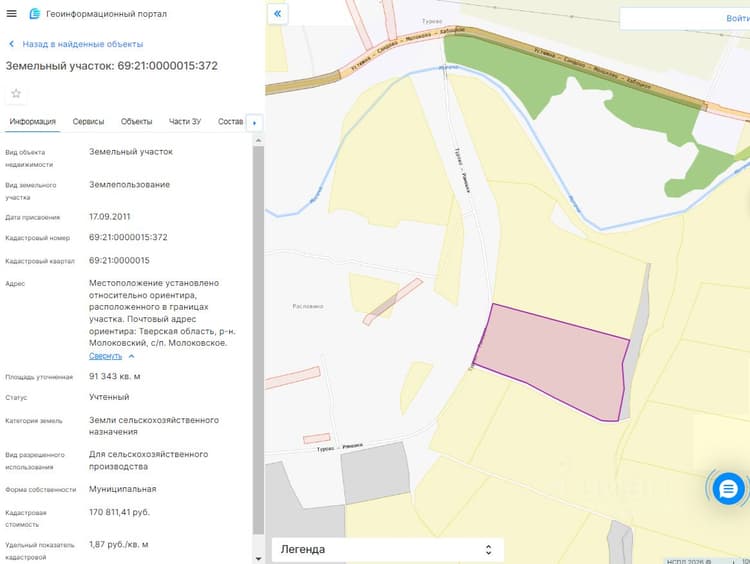The image size is (750, 564).
Task: Click the info panel vertical scrollbar thumb
Action: coord(258,340)
